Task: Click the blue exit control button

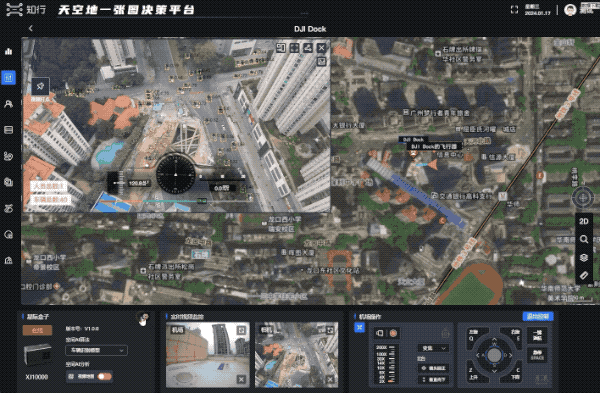Action: click(x=538, y=316)
